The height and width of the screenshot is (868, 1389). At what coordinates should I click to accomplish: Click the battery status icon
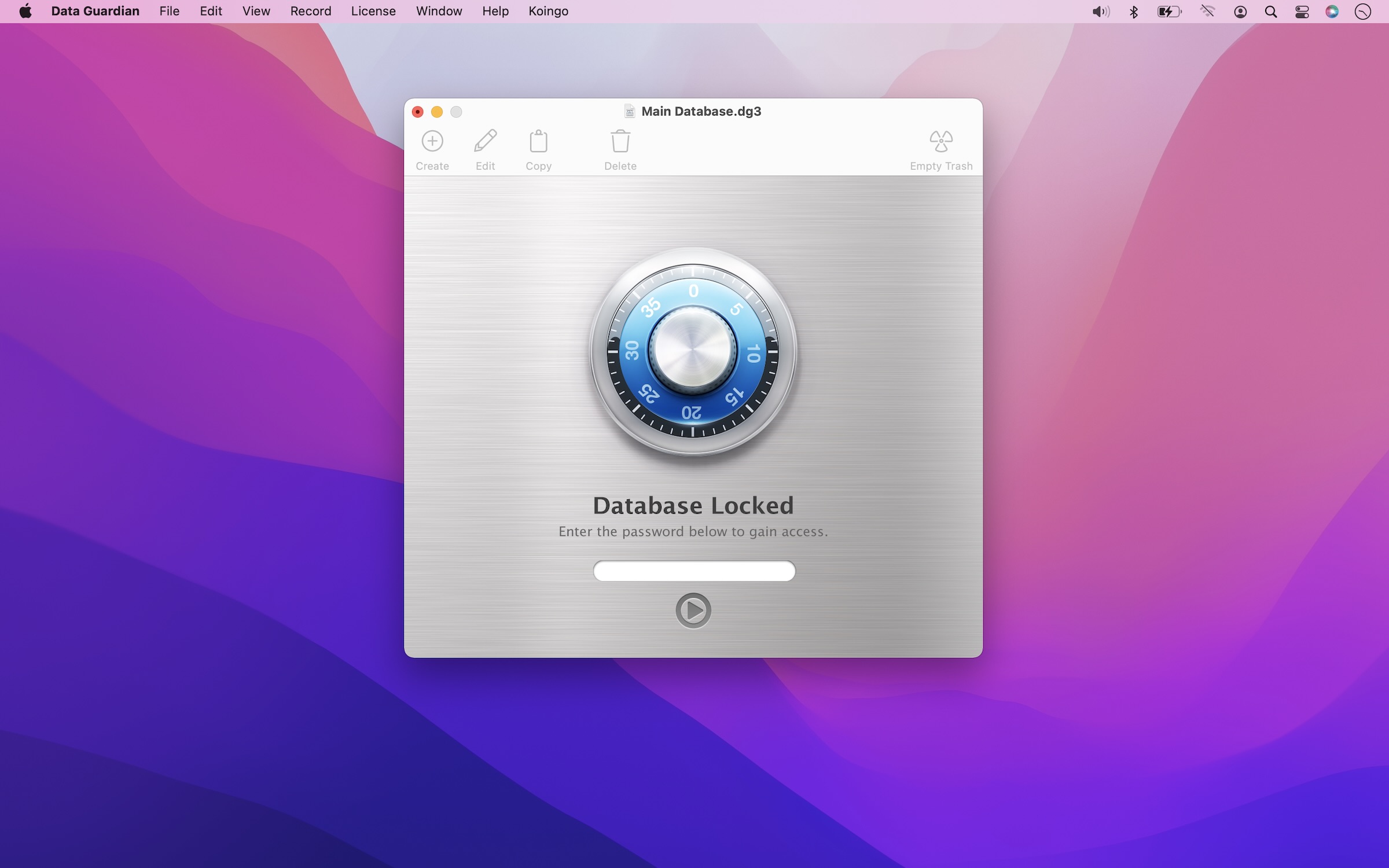tap(1170, 11)
